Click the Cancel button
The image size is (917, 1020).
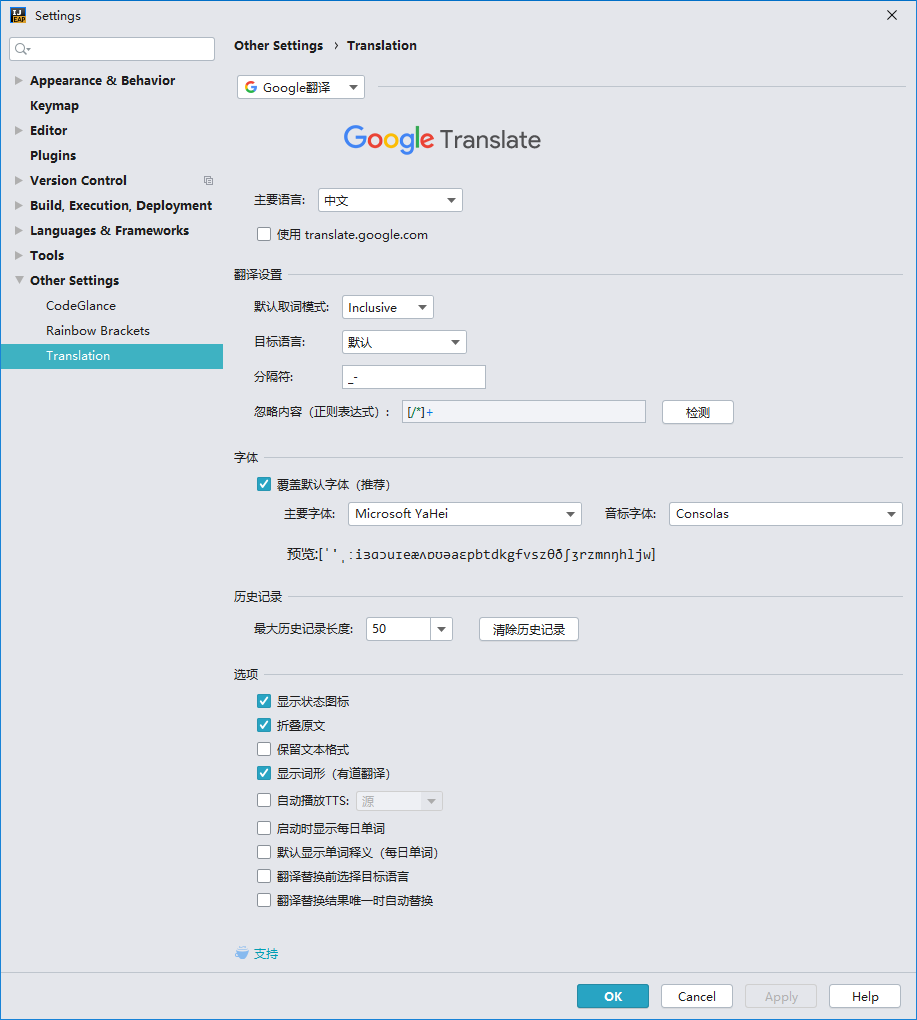[x=697, y=996]
